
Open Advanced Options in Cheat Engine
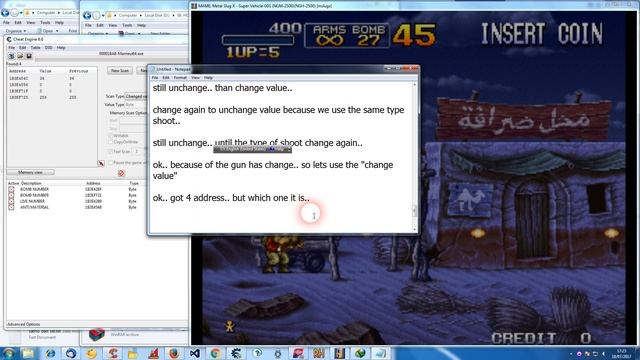tap(24, 324)
